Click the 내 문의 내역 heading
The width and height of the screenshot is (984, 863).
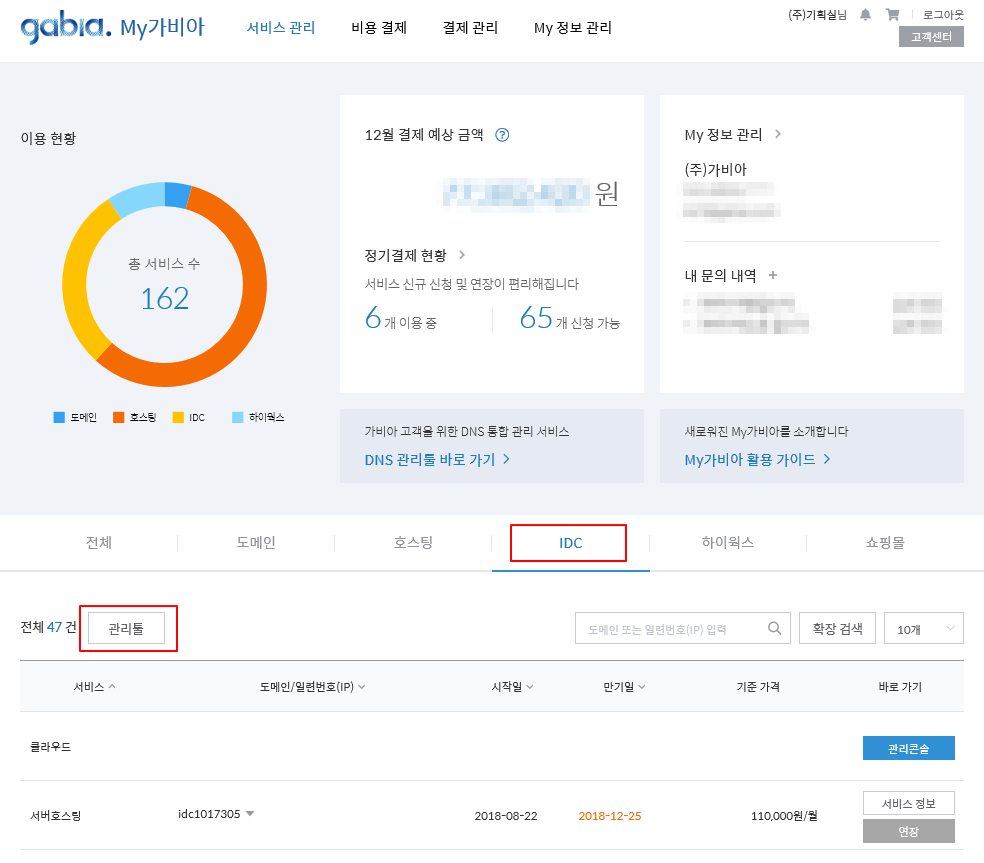click(720, 276)
